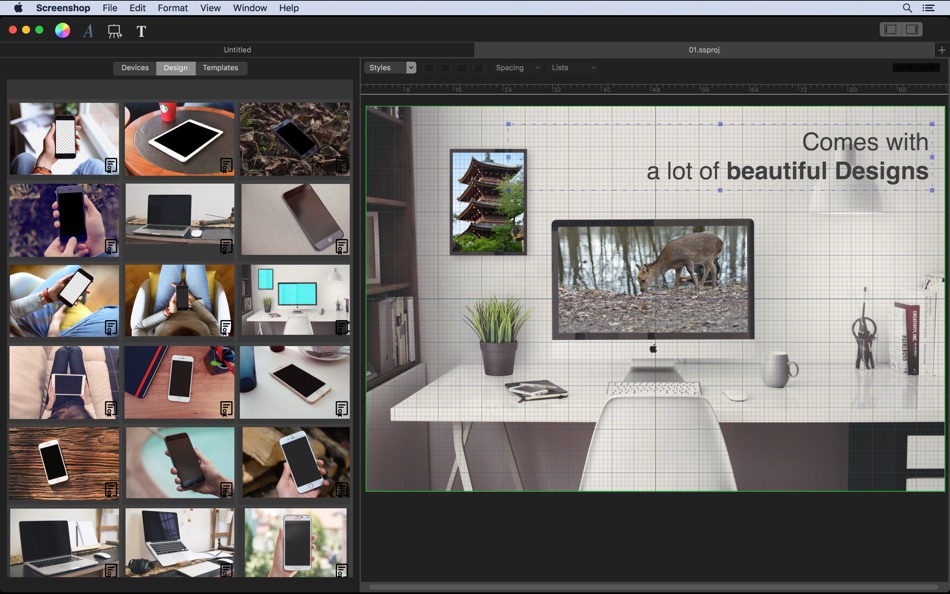The height and width of the screenshot is (594, 950).
Task: Pick hand holding phone by window design
Action: pyautogui.click(x=64, y=139)
